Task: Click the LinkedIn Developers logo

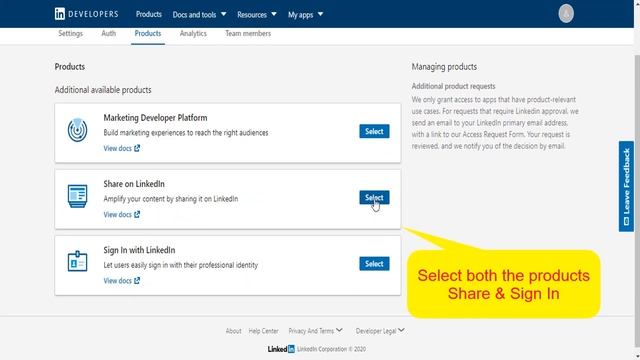Action: 86,14
